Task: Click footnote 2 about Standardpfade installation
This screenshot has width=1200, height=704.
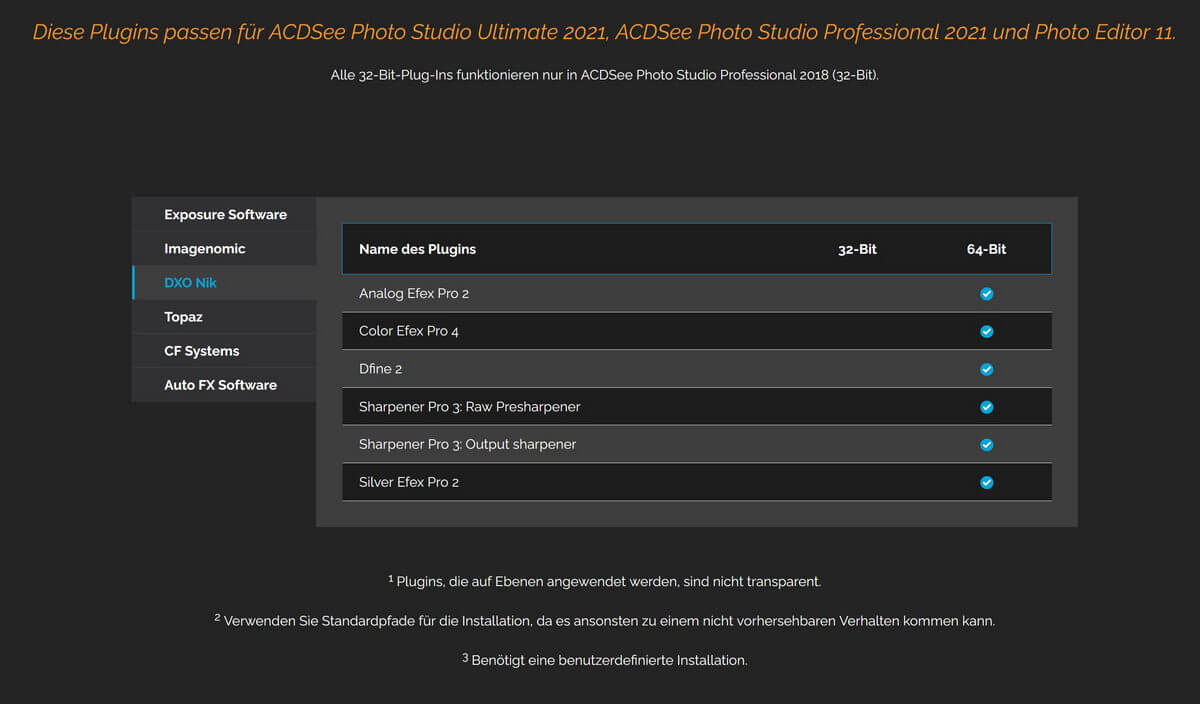Action: 604,620
